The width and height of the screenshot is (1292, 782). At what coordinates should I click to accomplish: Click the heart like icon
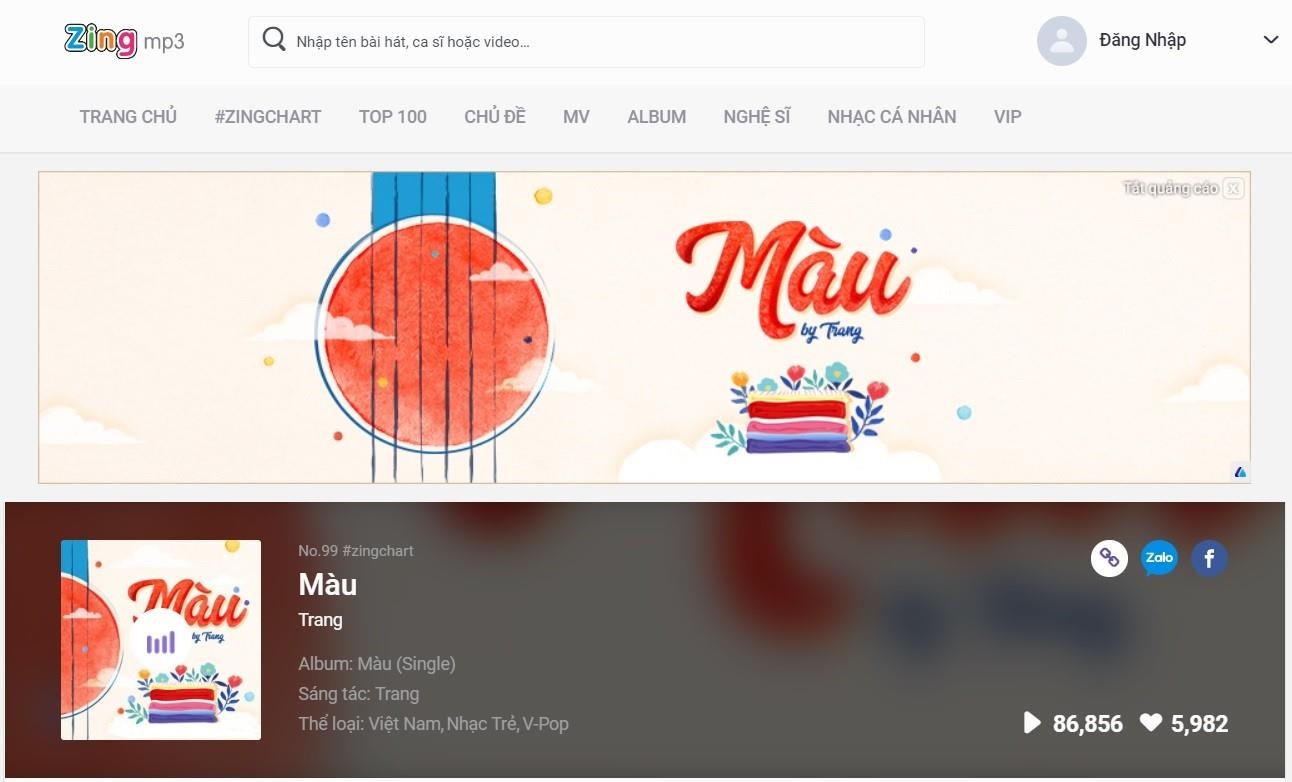click(1151, 722)
